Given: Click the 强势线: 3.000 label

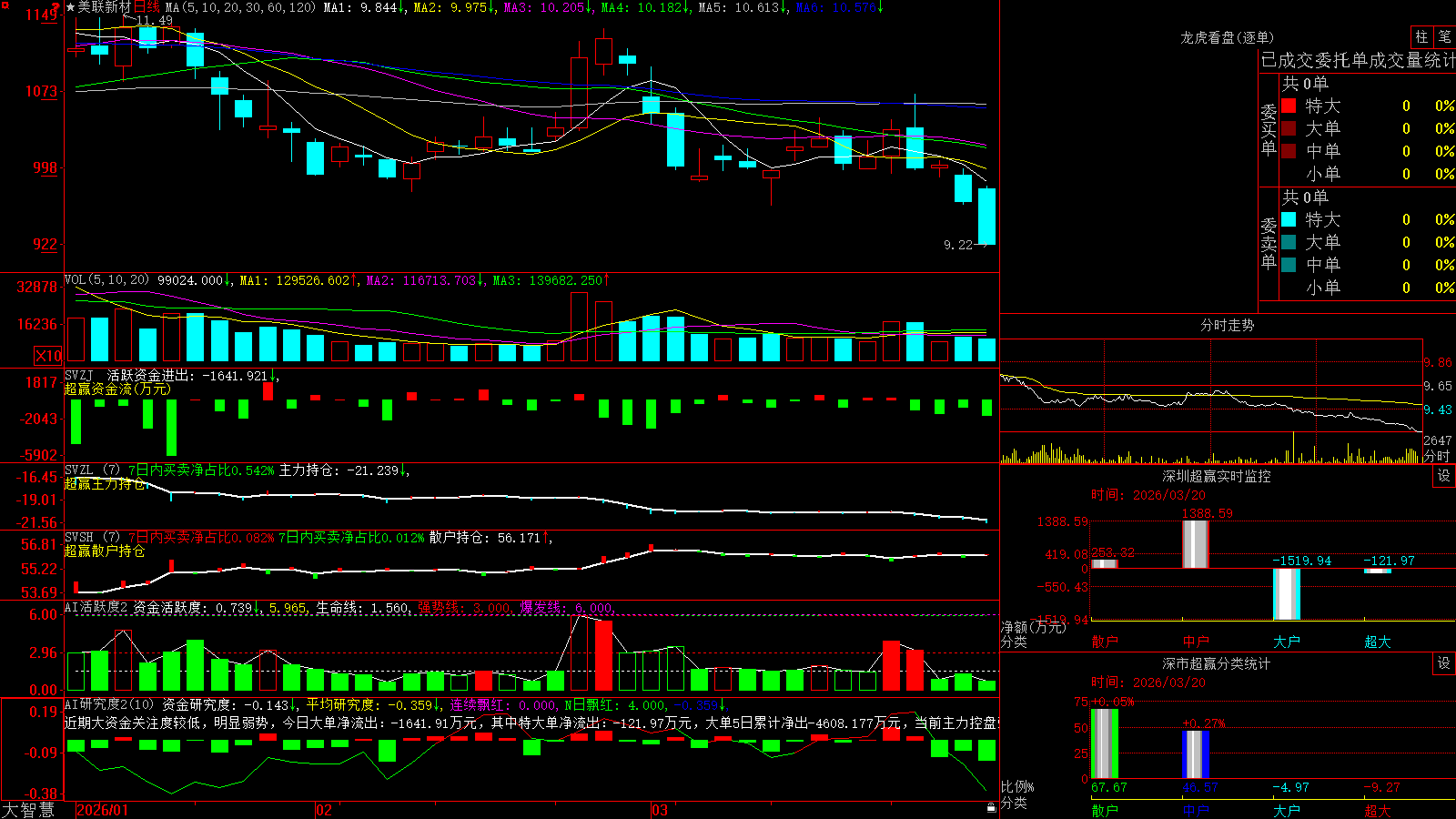Looking at the screenshot, I should point(464,608).
